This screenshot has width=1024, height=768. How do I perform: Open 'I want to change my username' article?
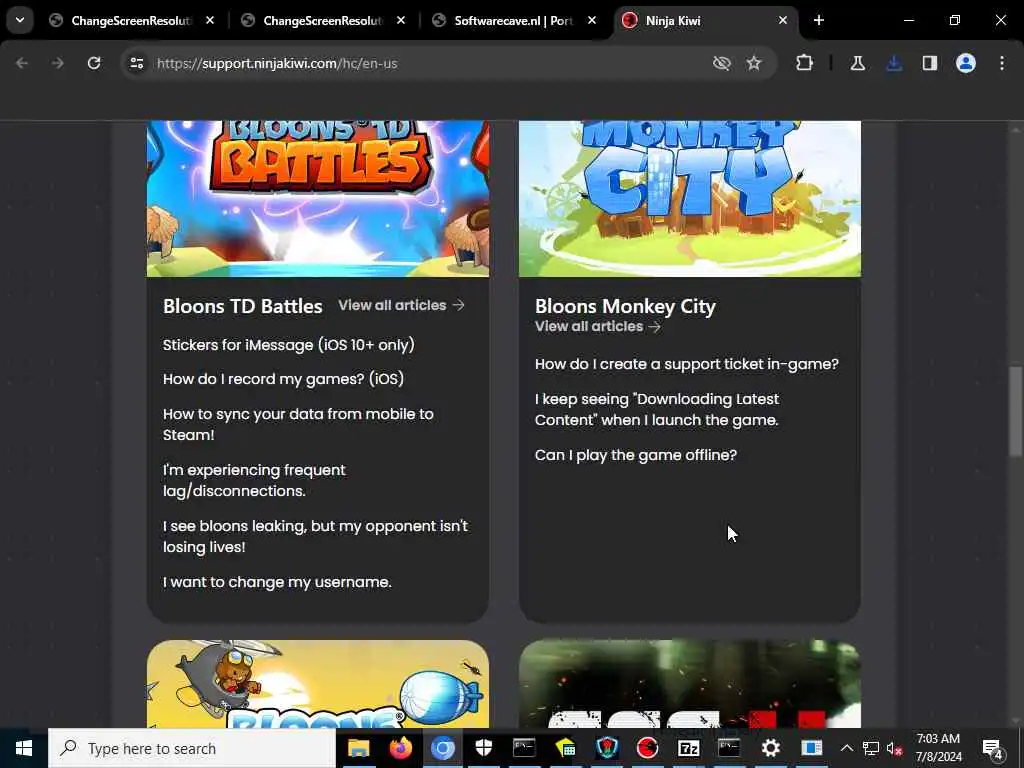click(x=278, y=582)
